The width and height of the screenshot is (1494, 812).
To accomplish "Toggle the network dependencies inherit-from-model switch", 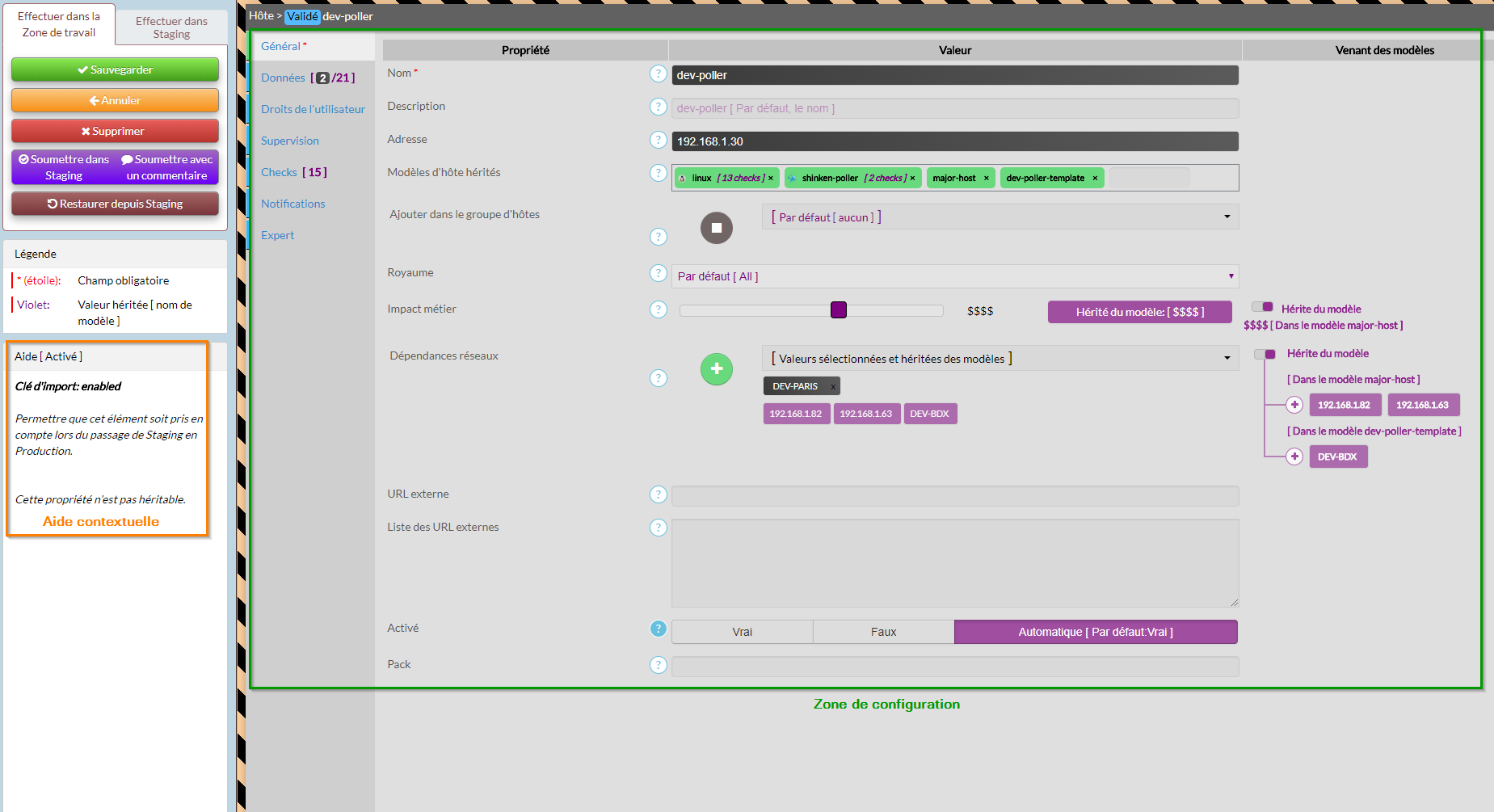I will pyautogui.click(x=1265, y=354).
